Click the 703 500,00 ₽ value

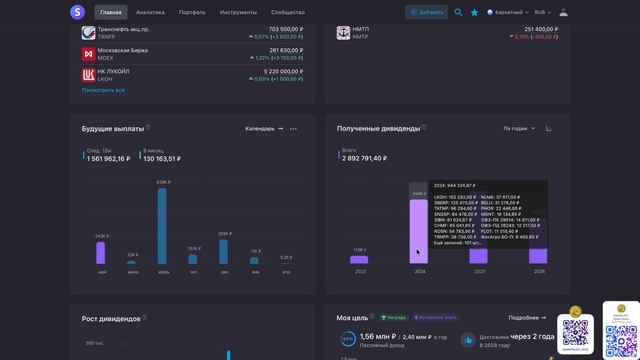click(286, 29)
